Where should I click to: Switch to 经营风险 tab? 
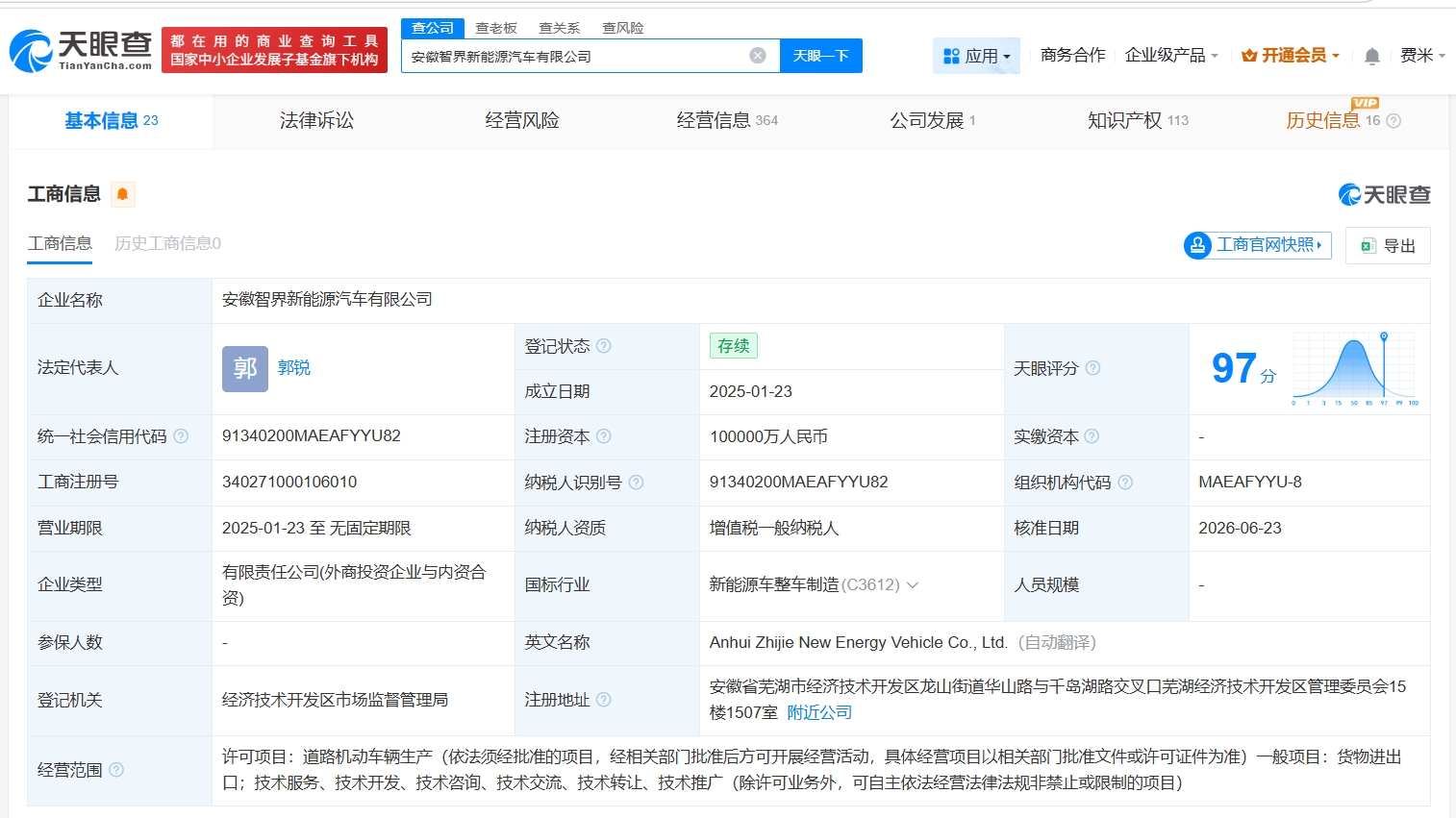(522, 121)
